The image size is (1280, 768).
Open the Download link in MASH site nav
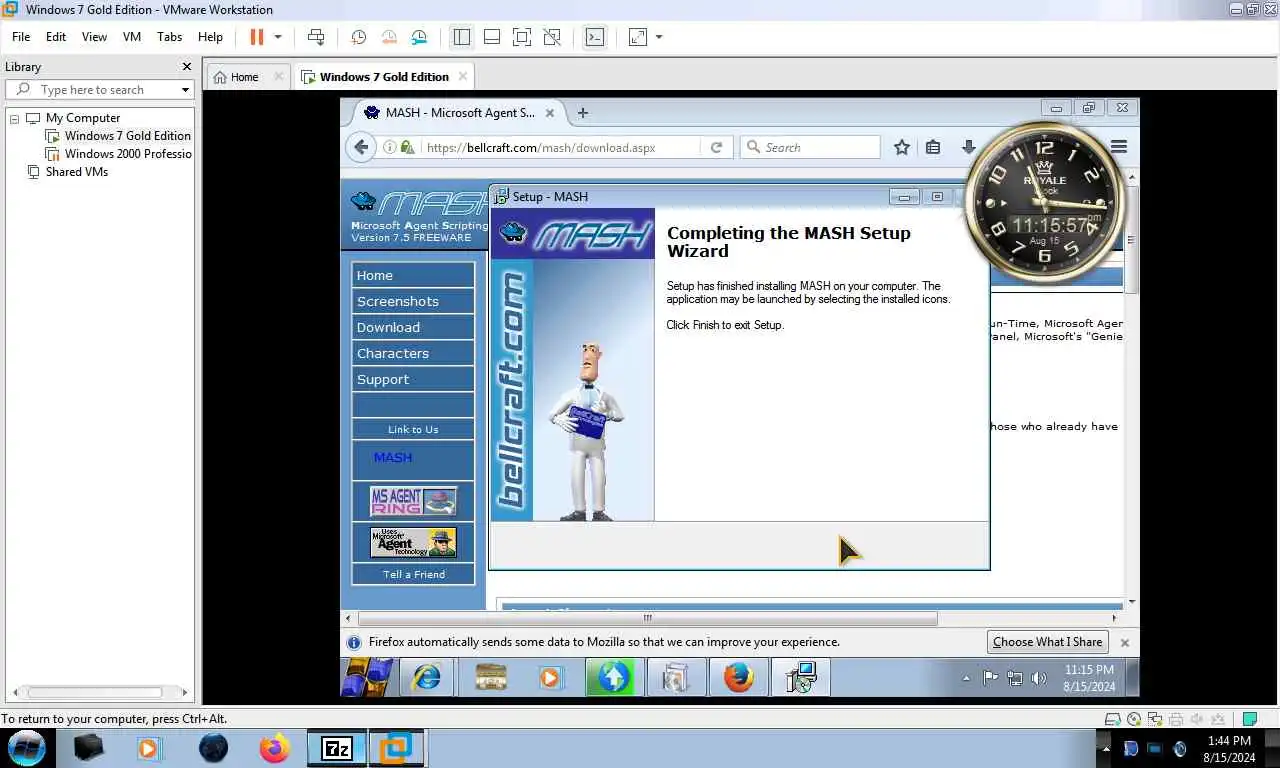(x=413, y=327)
